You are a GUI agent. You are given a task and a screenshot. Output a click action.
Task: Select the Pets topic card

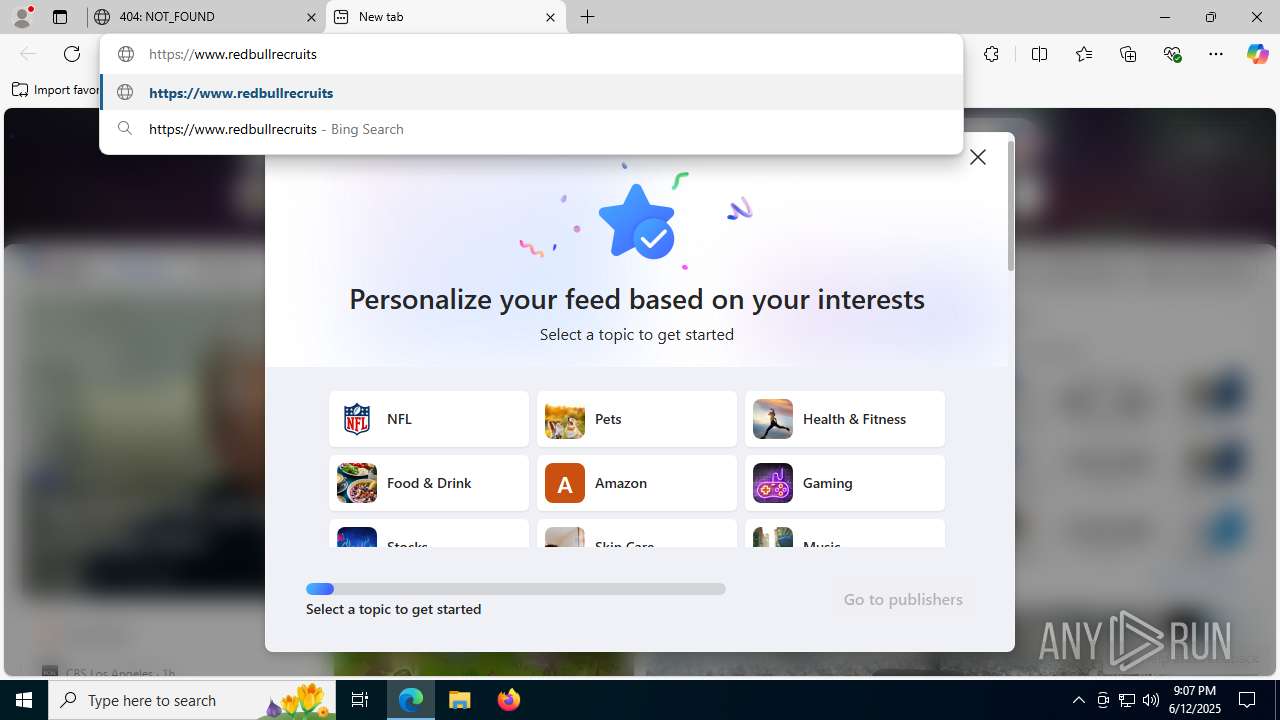click(637, 419)
